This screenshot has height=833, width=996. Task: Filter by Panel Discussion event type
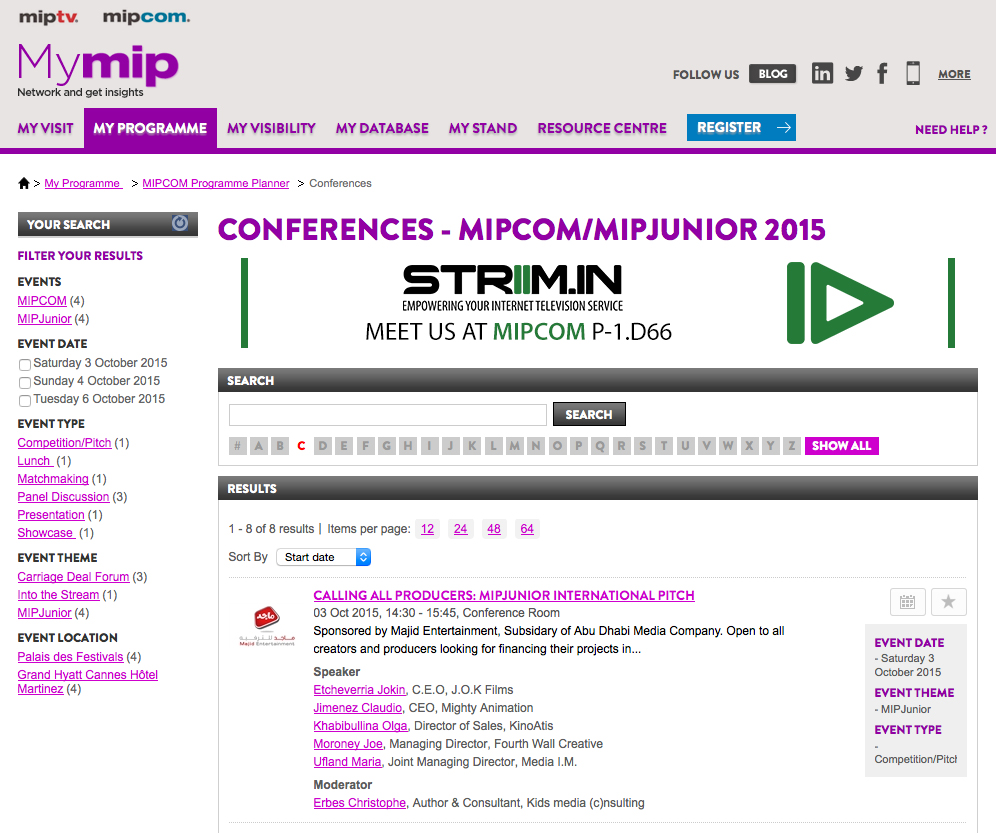coord(64,496)
